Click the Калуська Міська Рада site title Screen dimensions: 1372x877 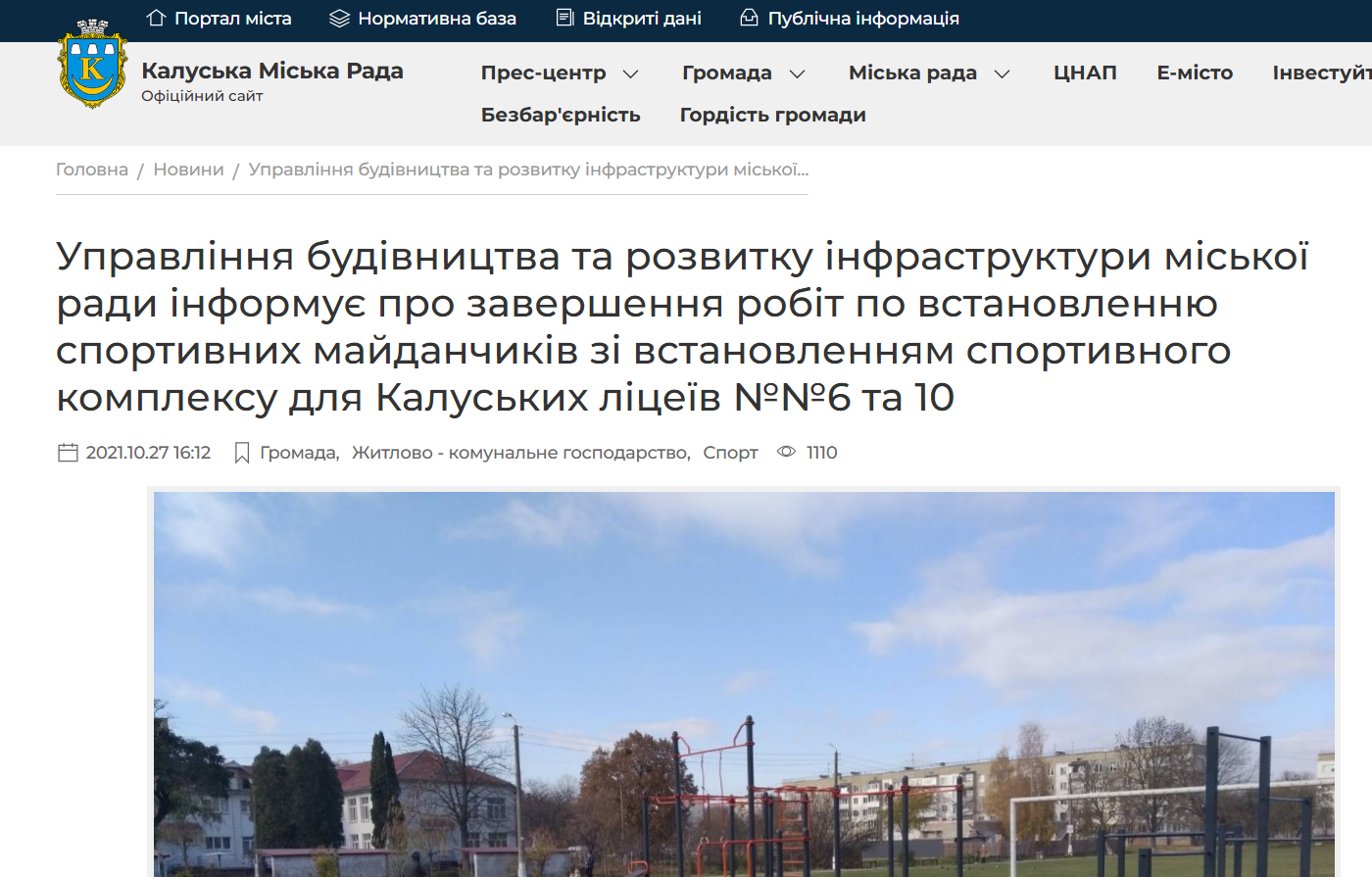tap(272, 71)
